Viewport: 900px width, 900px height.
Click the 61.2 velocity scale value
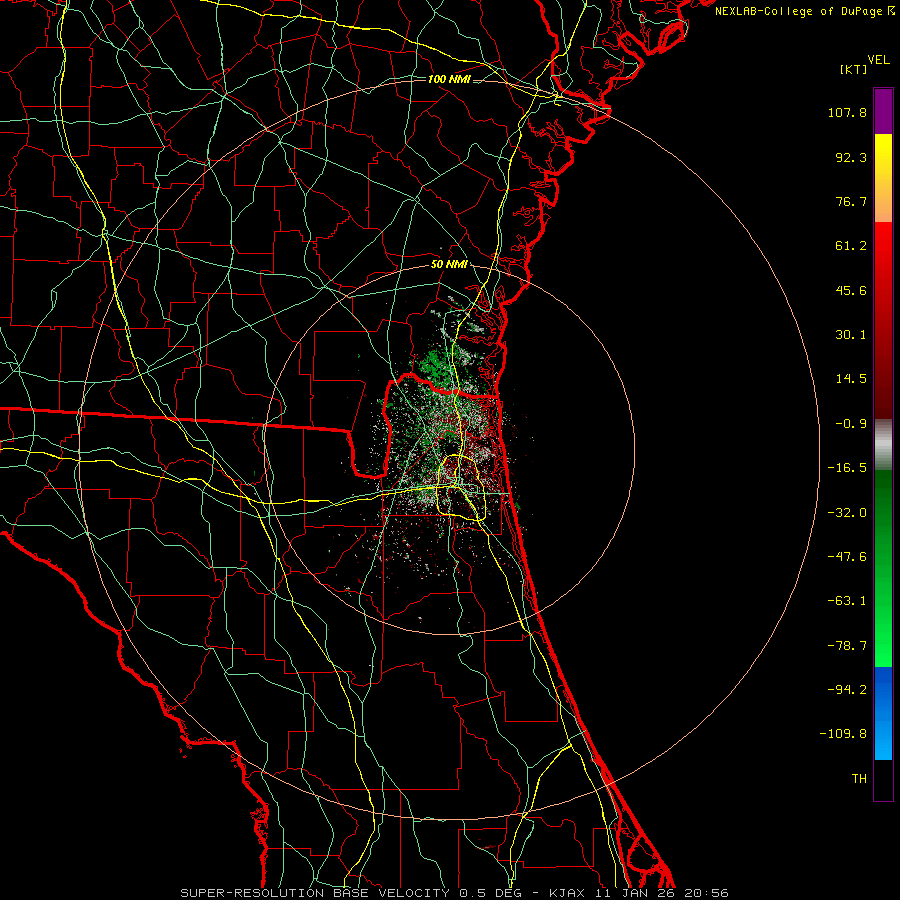[851, 246]
